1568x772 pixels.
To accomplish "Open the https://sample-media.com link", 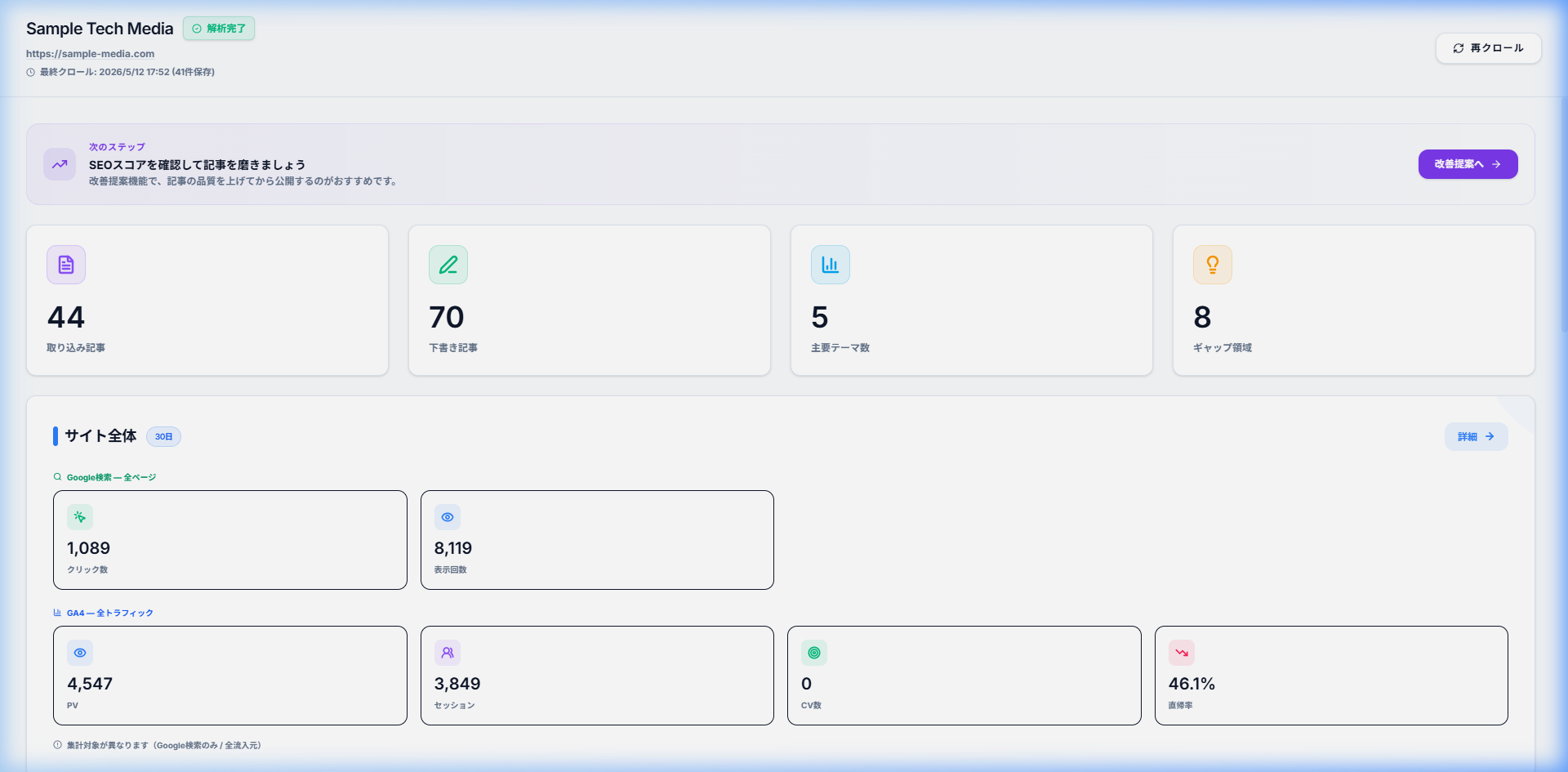I will 90,54.
